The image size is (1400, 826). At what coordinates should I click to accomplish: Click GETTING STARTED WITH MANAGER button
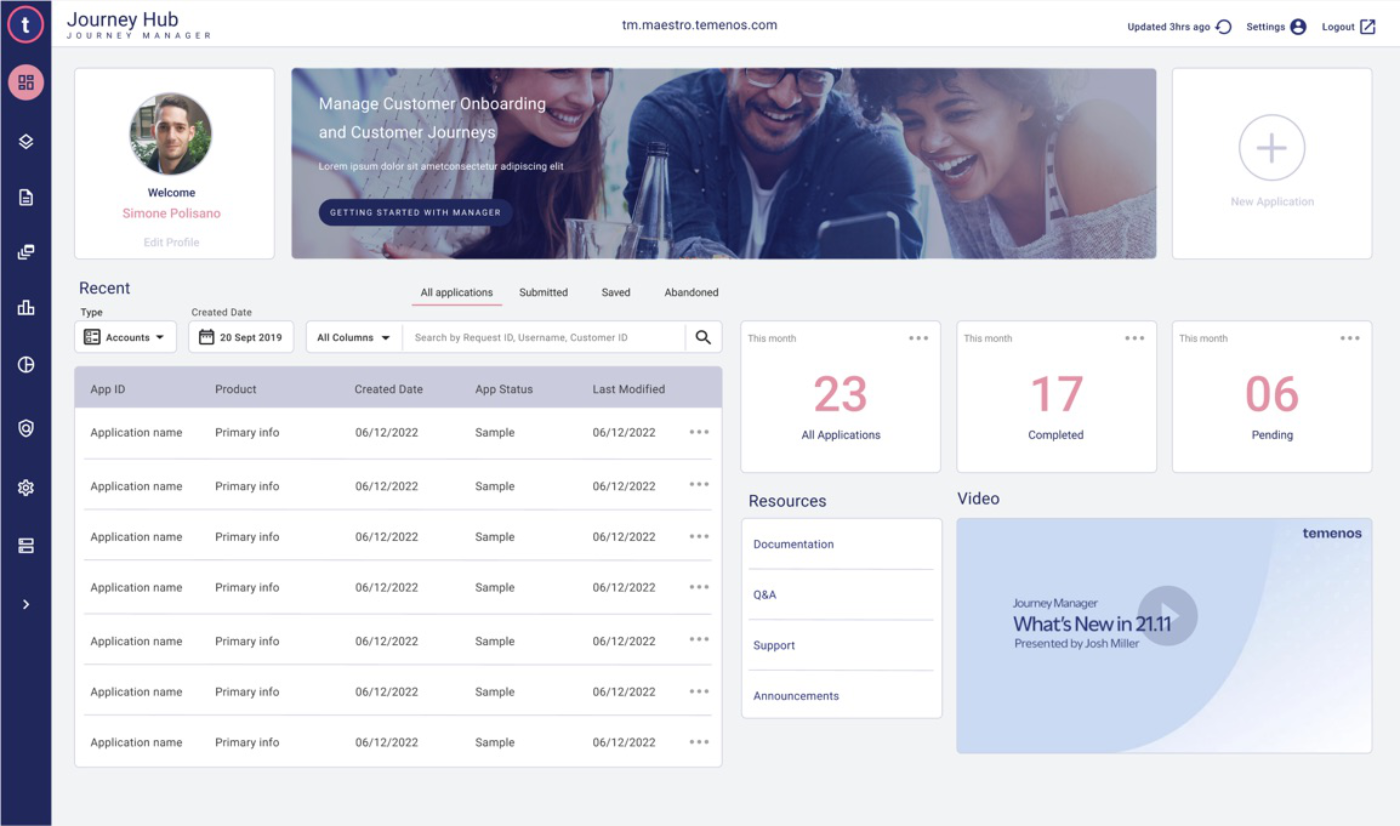click(415, 212)
